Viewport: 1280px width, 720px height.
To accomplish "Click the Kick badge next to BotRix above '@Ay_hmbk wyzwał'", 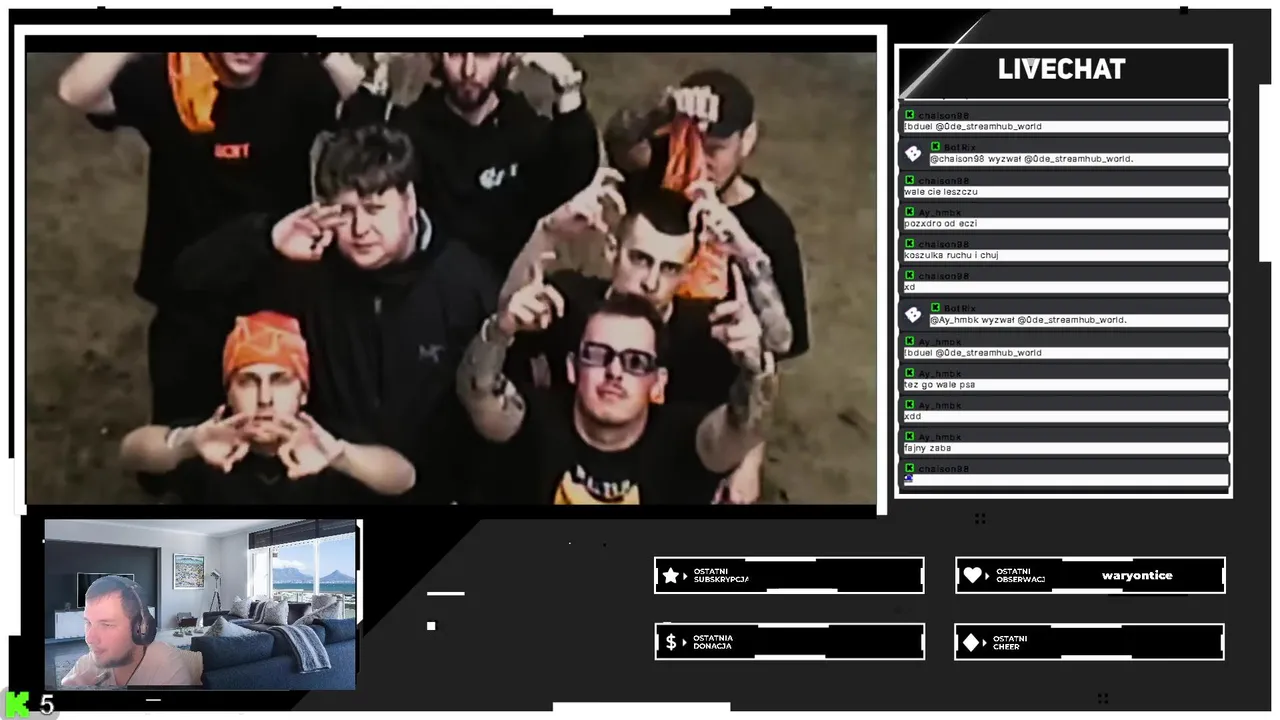I will (x=936, y=308).
